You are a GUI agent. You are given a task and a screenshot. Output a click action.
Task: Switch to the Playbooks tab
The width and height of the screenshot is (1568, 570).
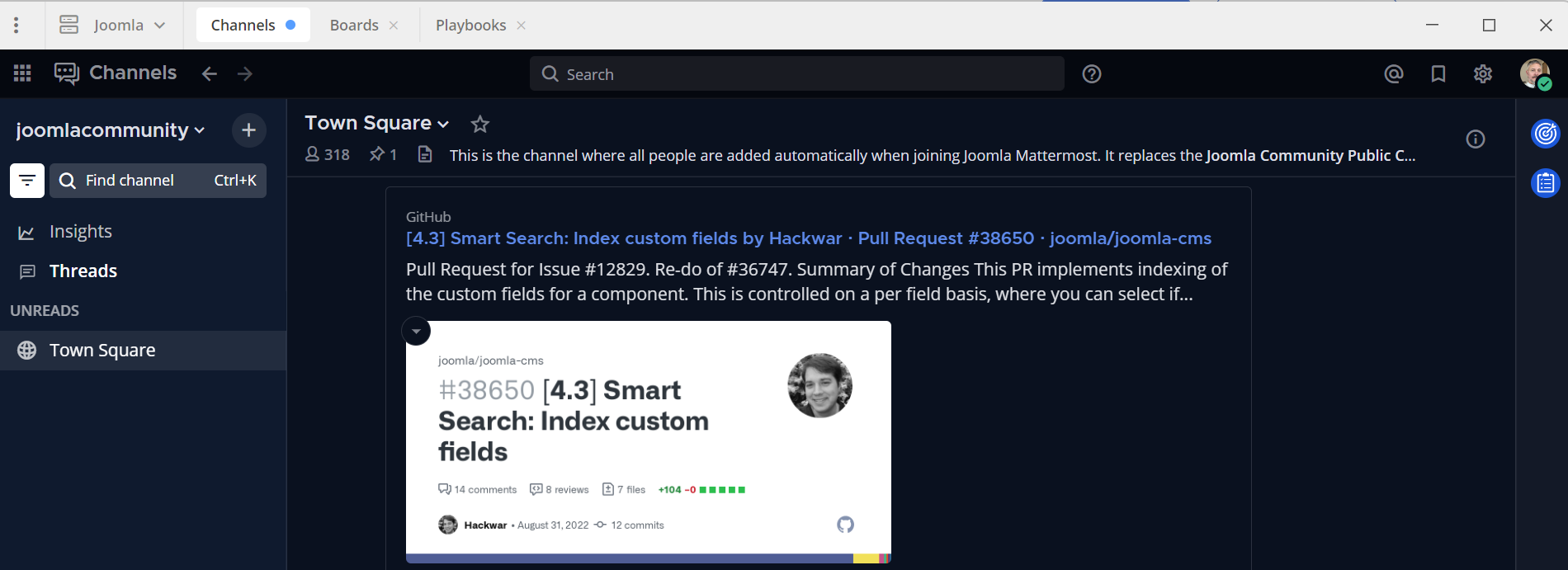[x=470, y=25]
